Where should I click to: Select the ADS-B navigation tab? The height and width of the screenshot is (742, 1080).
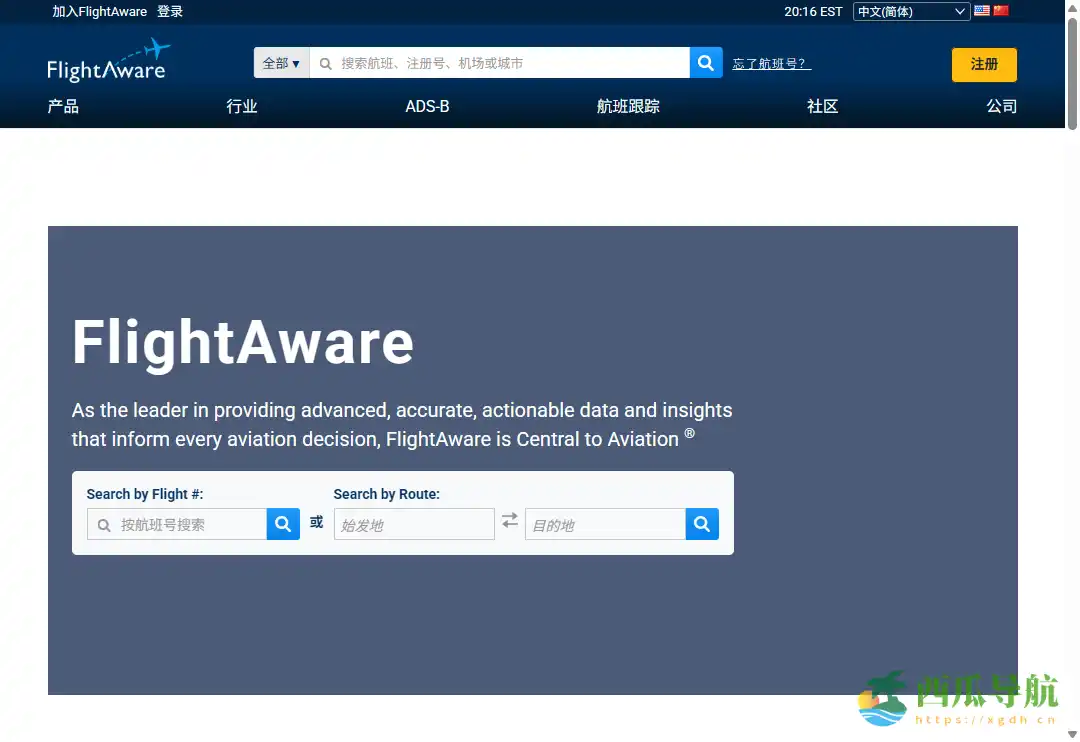[x=427, y=106]
